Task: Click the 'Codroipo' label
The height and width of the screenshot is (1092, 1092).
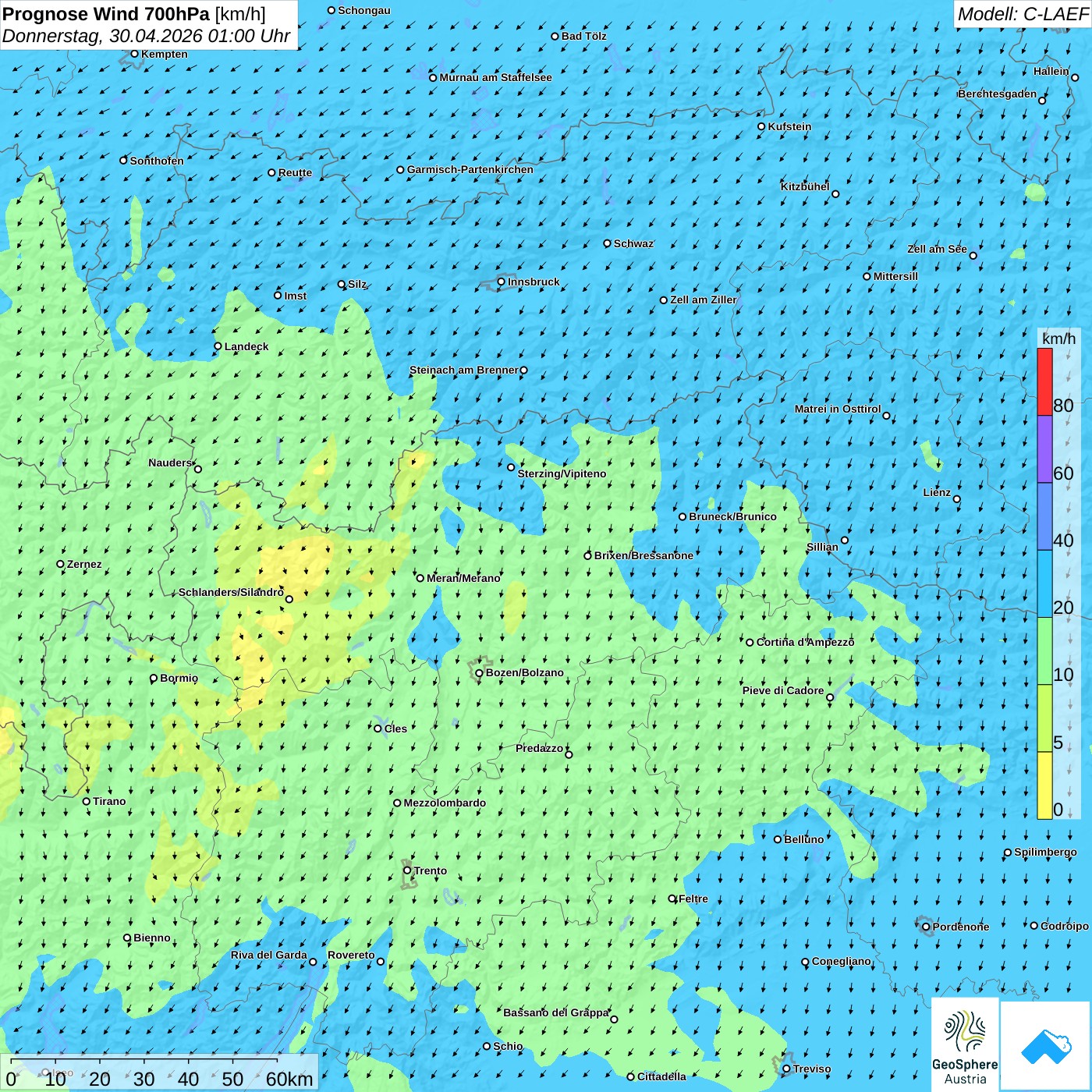Action: pyautogui.click(x=1065, y=926)
